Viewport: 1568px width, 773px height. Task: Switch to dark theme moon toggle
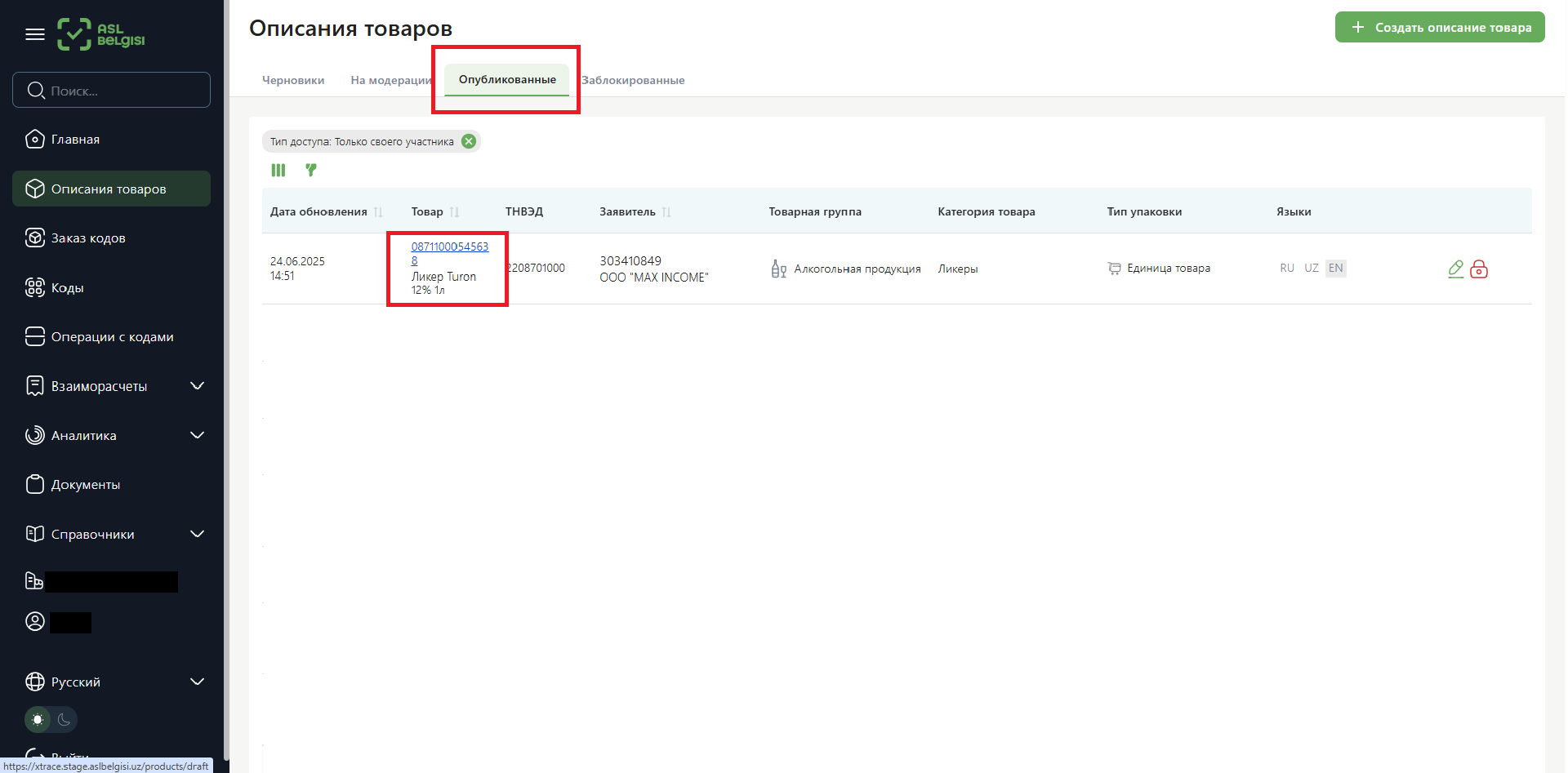click(x=65, y=719)
